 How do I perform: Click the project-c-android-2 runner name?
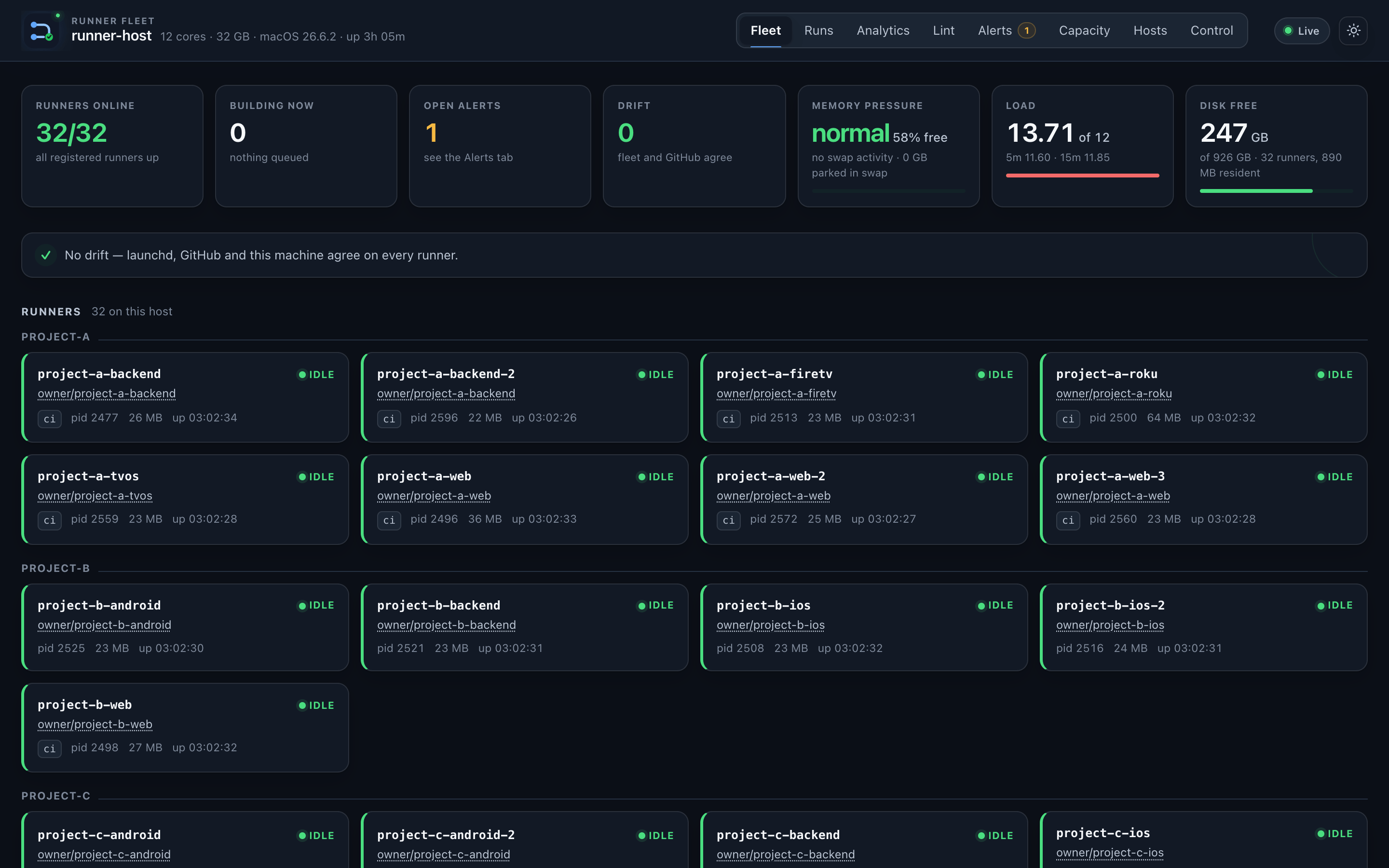(446, 835)
